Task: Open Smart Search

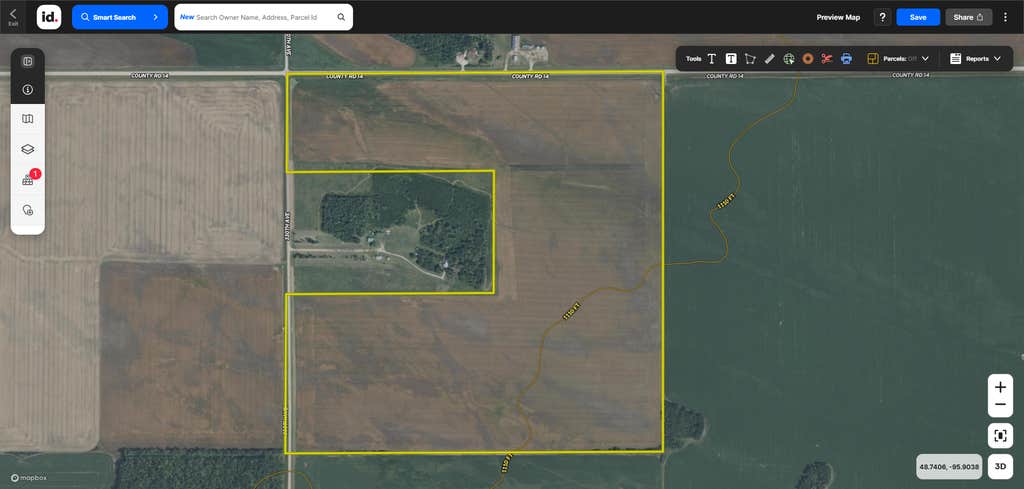Action: (120, 17)
